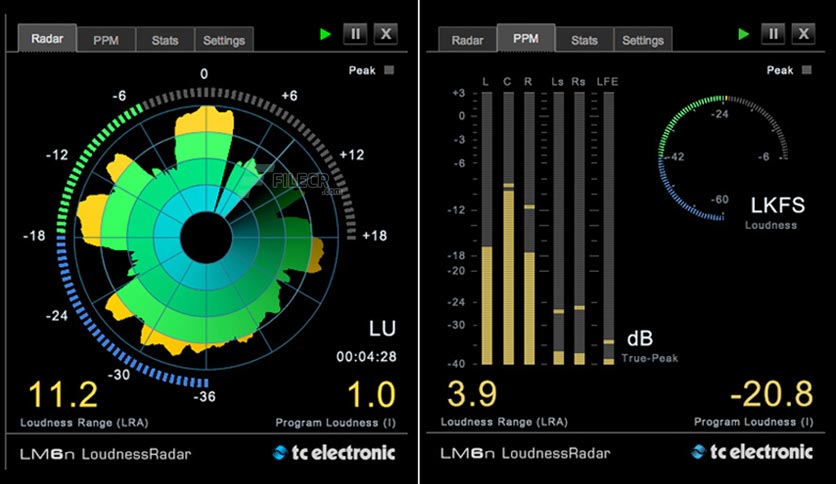Open Stats tab in right panel
Screen dimensions: 836x484
coord(584,40)
